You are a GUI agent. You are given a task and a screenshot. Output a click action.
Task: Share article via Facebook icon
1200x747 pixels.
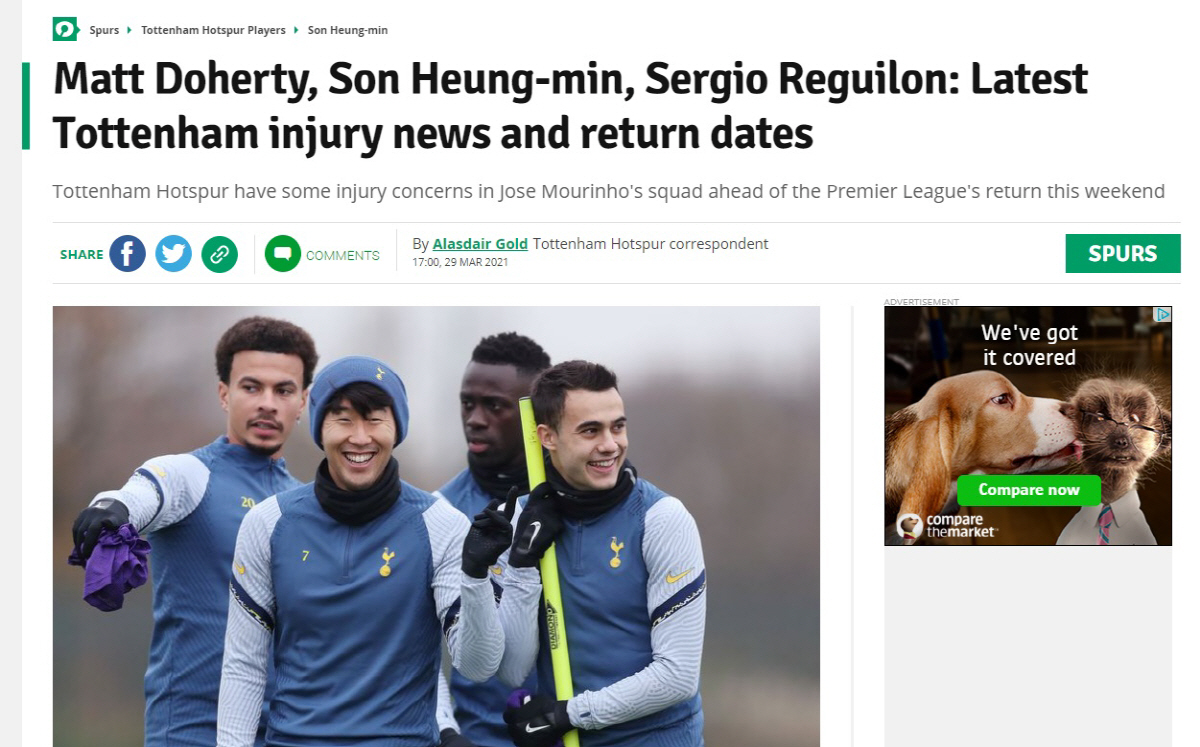click(128, 254)
